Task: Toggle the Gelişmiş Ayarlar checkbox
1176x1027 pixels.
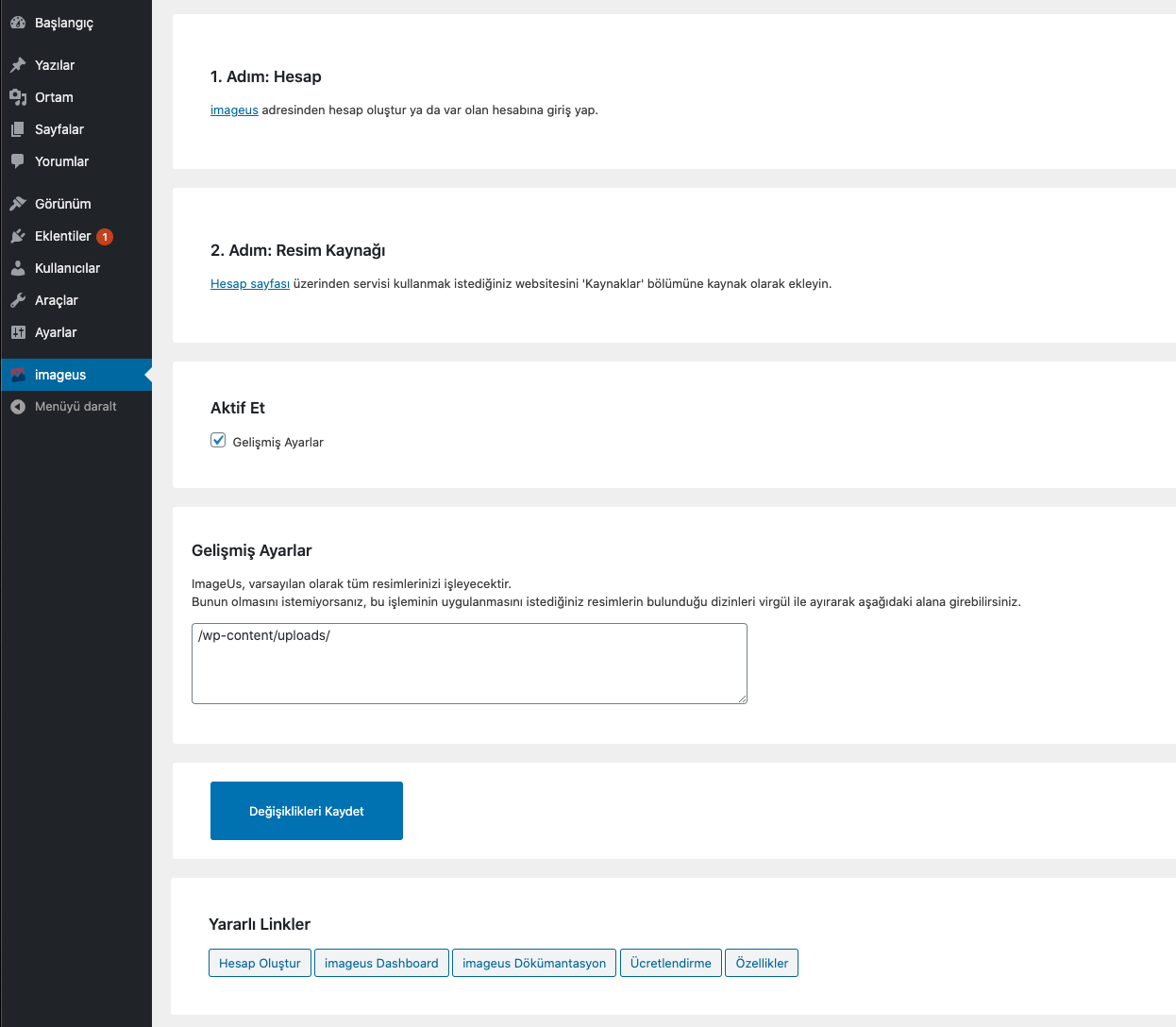Action: (218, 440)
